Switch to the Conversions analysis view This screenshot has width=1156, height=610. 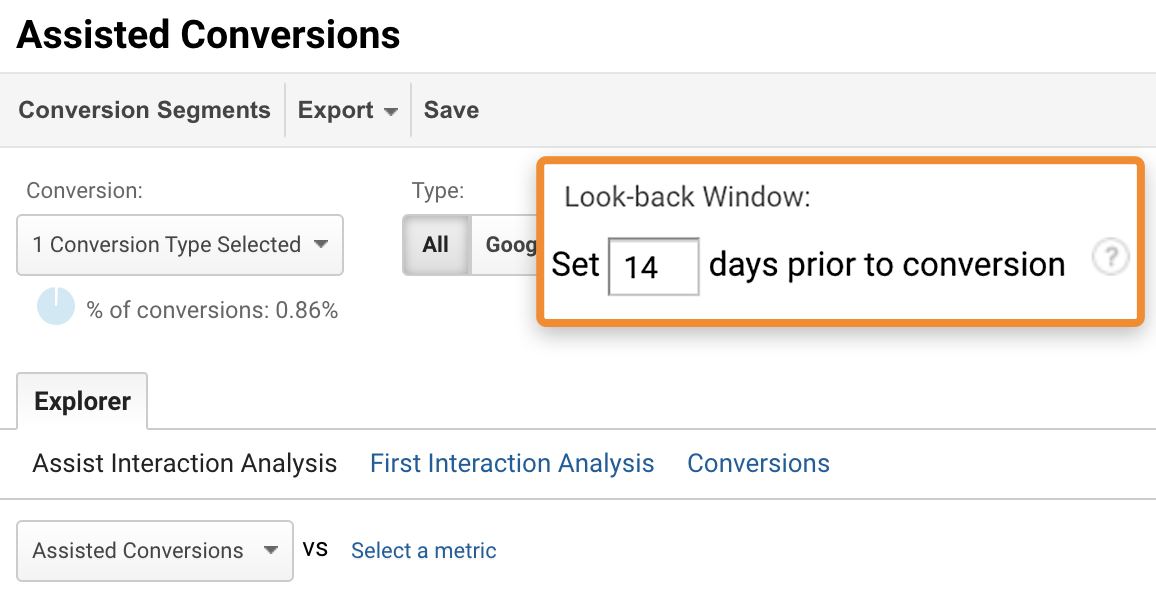click(758, 463)
